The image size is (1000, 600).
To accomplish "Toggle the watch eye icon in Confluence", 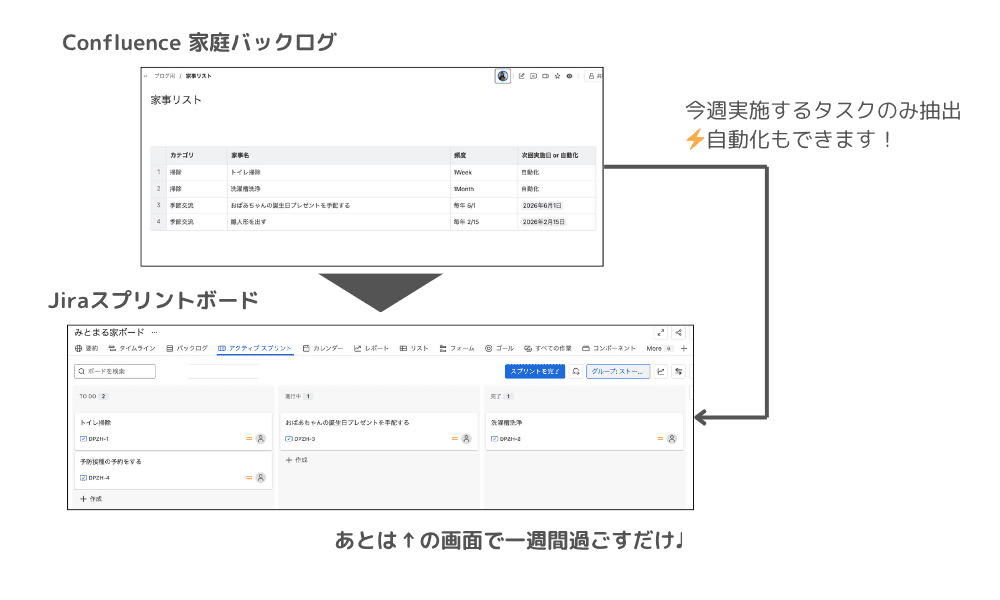I will coord(570,76).
